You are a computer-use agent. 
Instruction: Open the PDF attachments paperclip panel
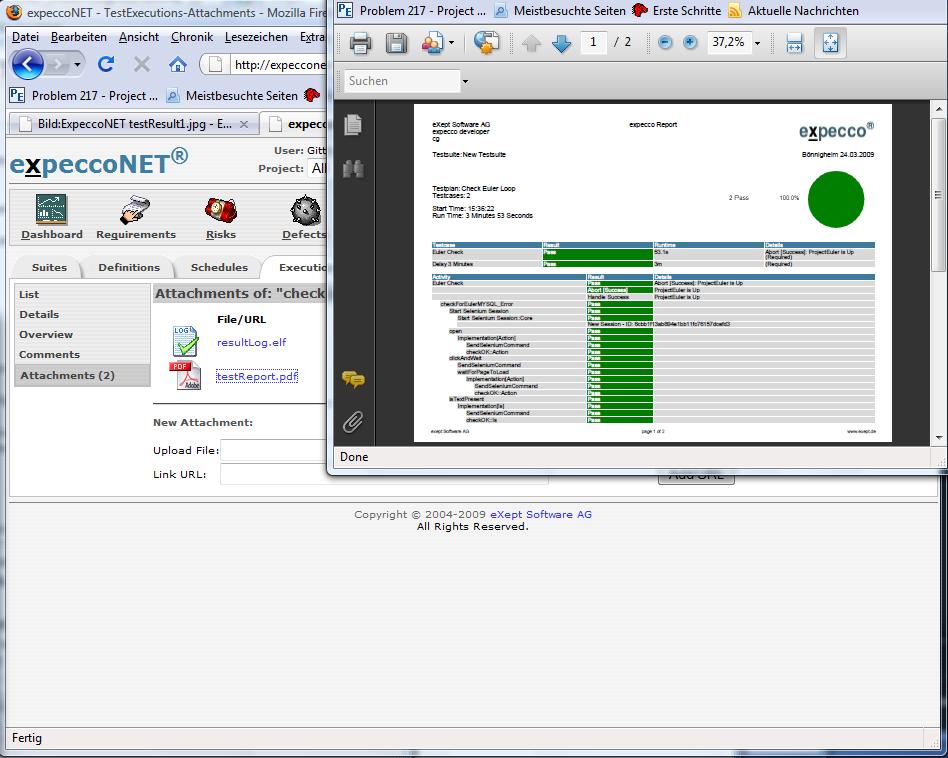tap(352, 422)
